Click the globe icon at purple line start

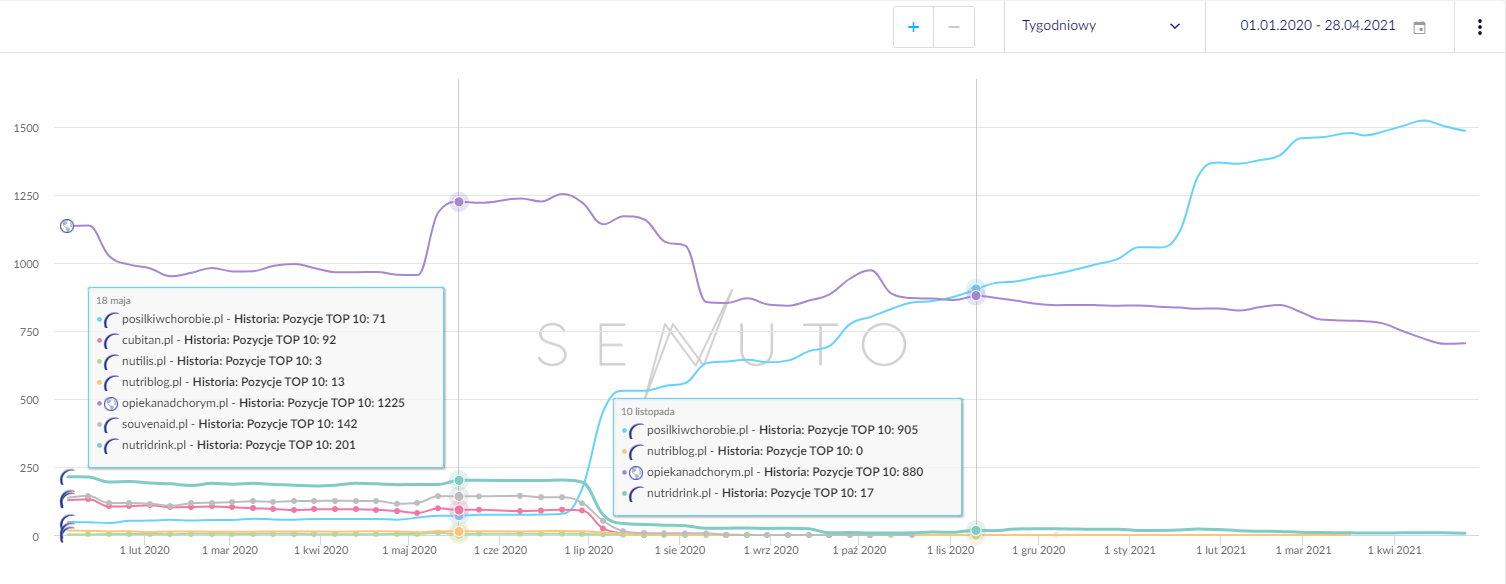67,226
